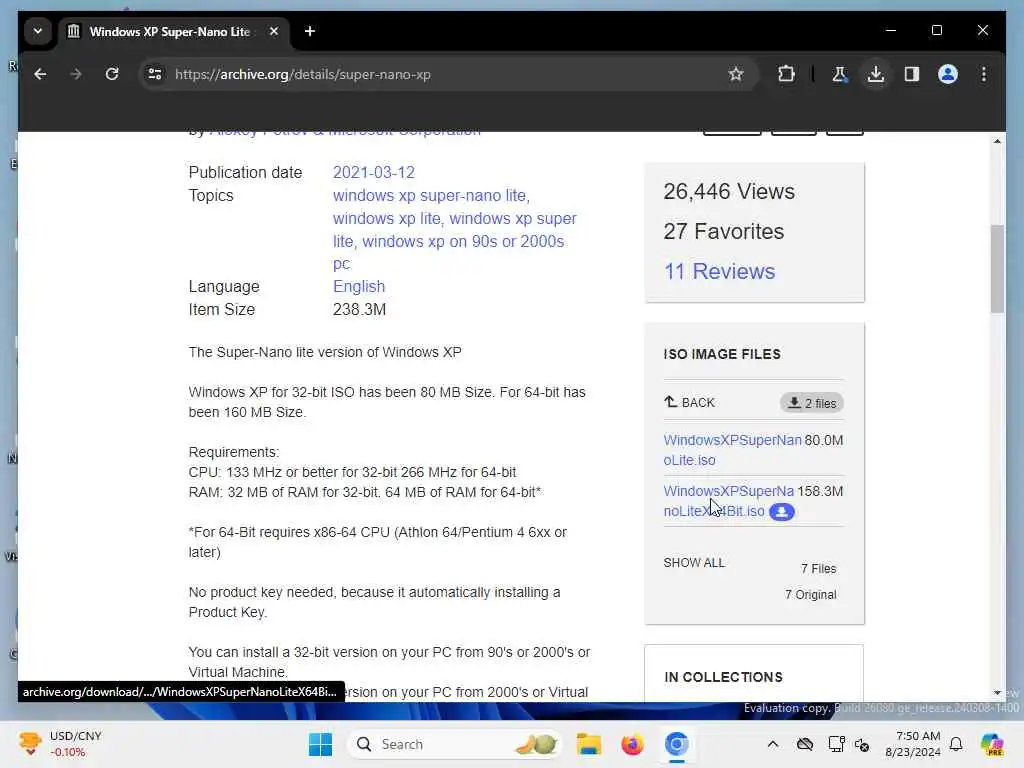Open File Explorer from the taskbar

[588, 744]
